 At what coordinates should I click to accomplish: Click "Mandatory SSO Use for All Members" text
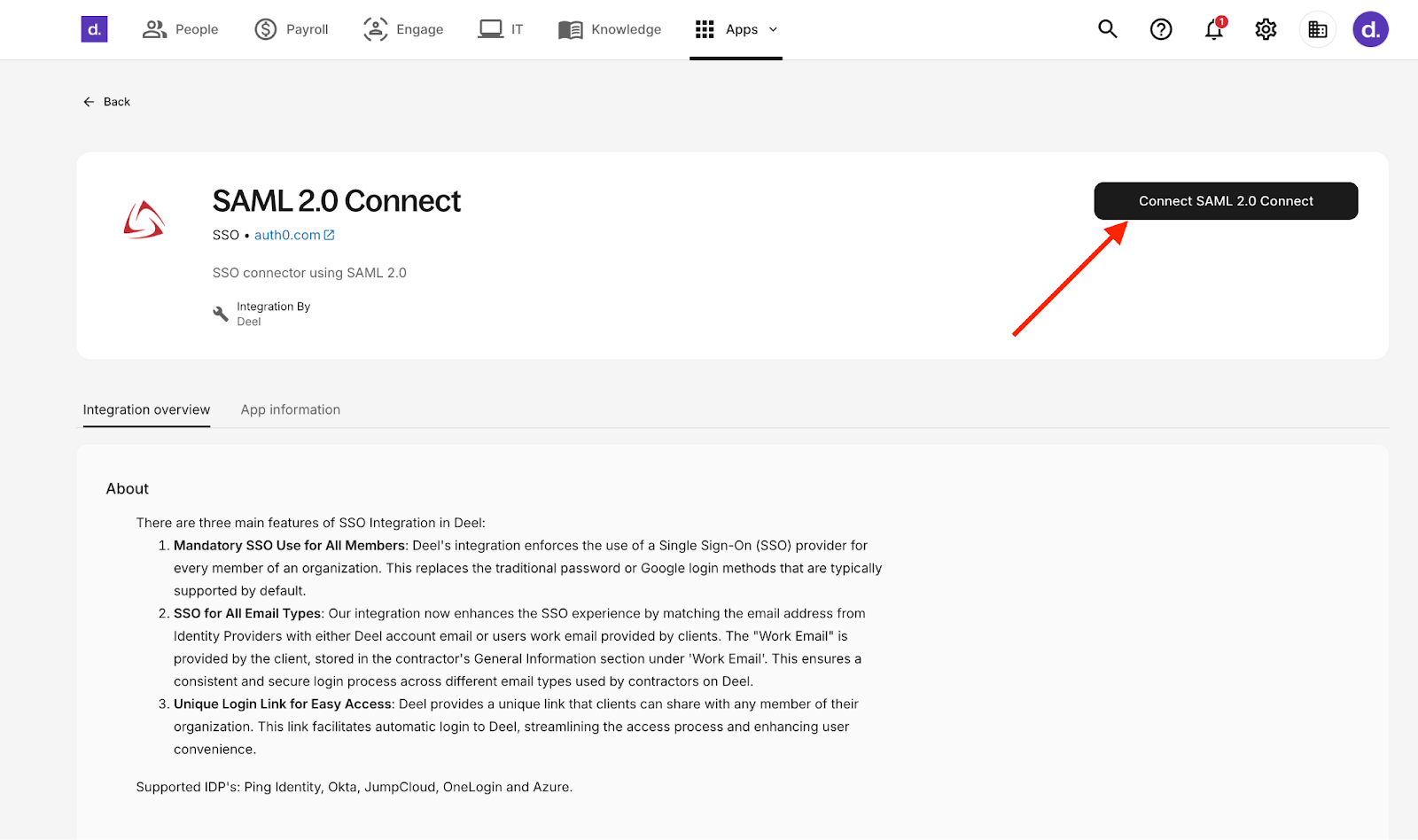(289, 546)
